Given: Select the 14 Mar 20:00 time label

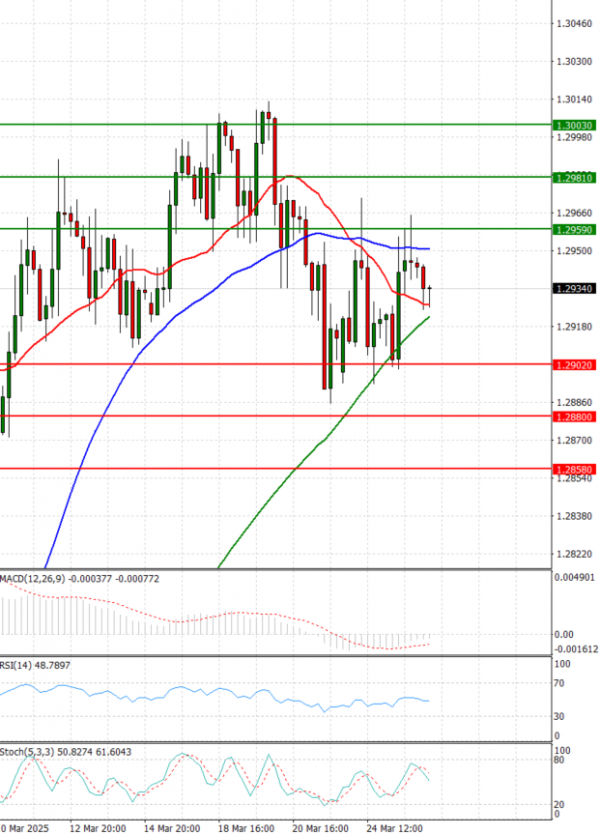Looking at the screenshot, I should [173, 828].
